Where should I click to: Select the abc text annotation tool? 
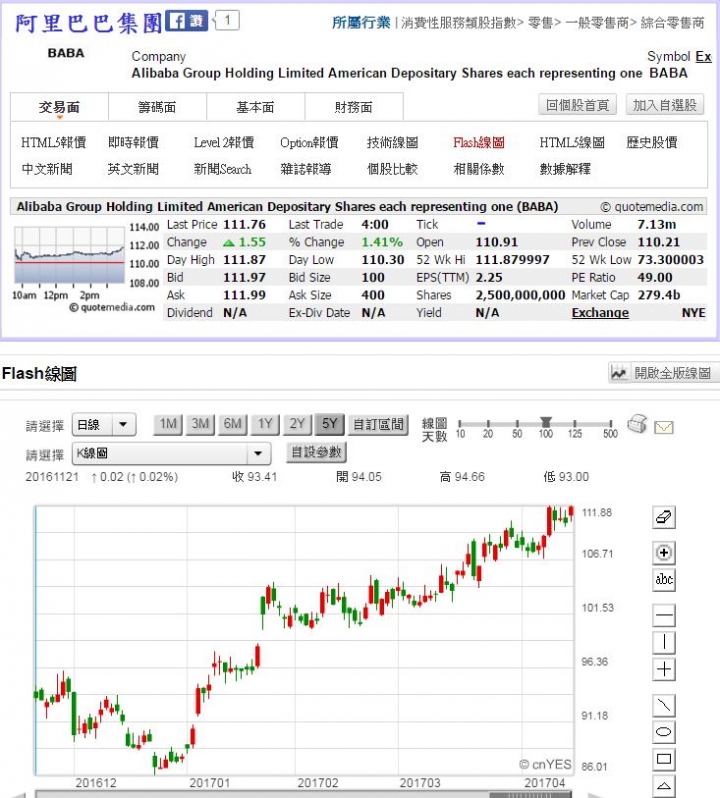click(x=664, y=580)
